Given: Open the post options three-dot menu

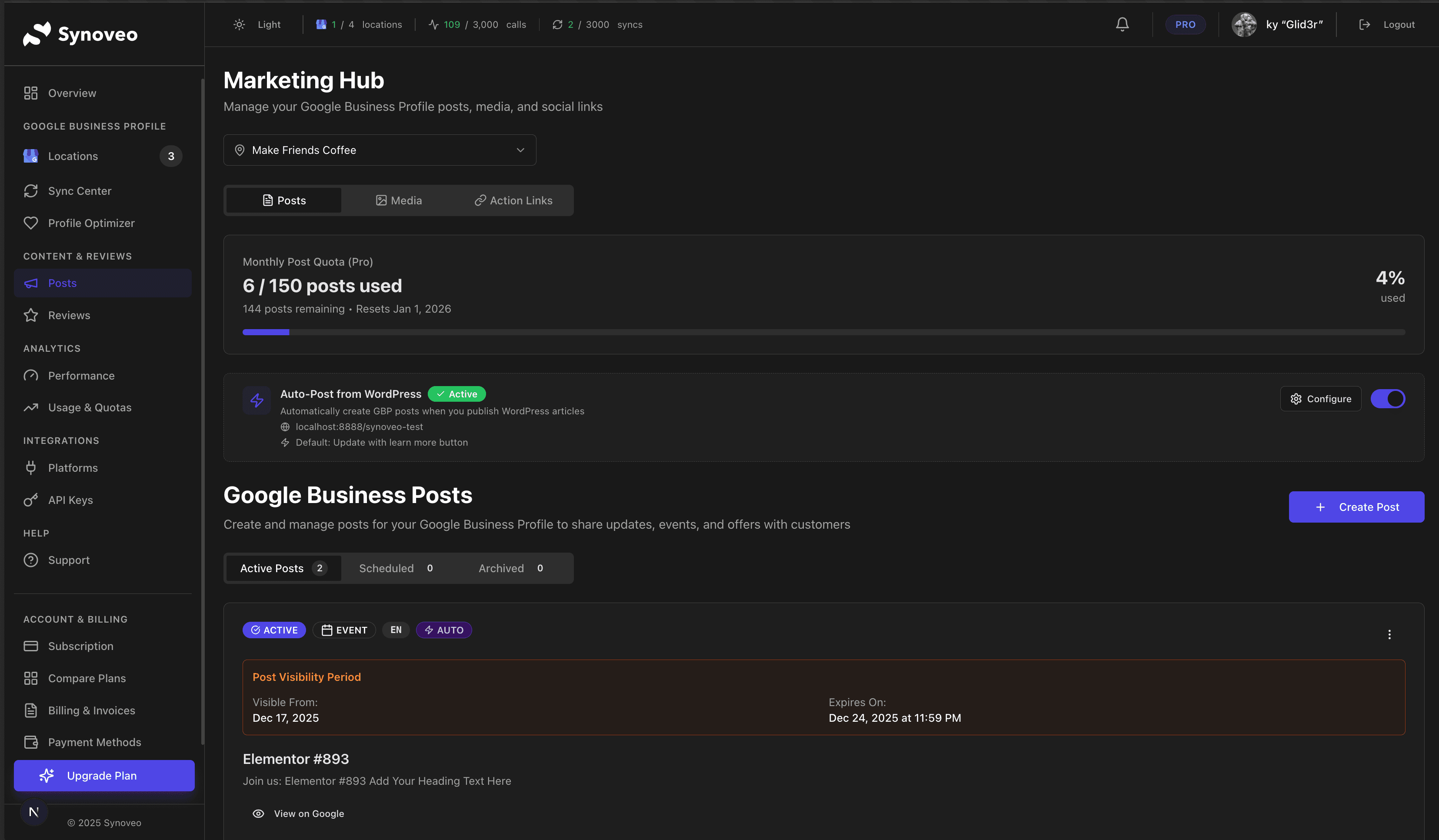Looking at the screenshot, I should (x=1389, y=634).
